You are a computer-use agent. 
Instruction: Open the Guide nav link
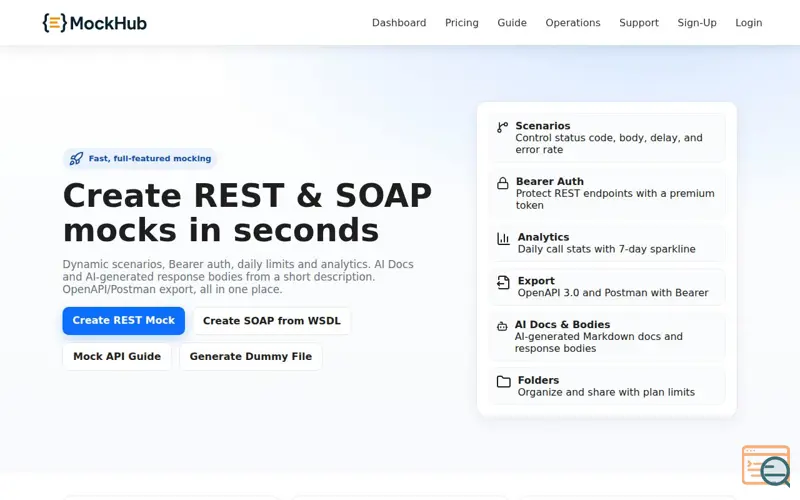coord(512,23)
